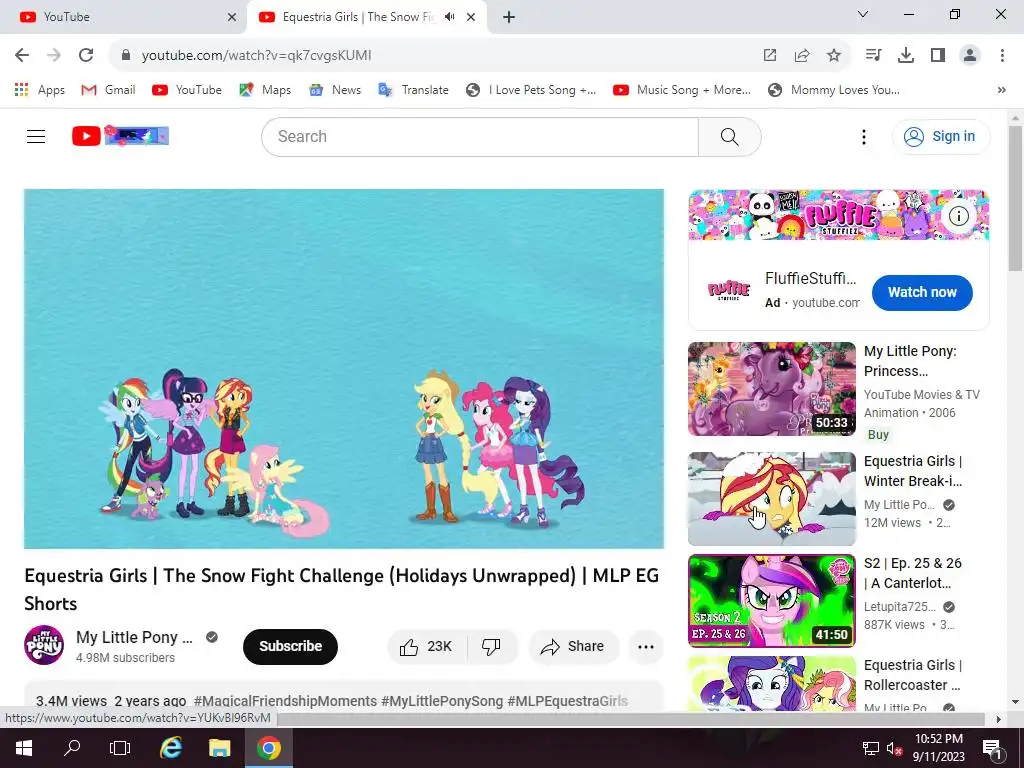
Task: Open Chrome three-dot menu
Action: [x=1002, y=56]
